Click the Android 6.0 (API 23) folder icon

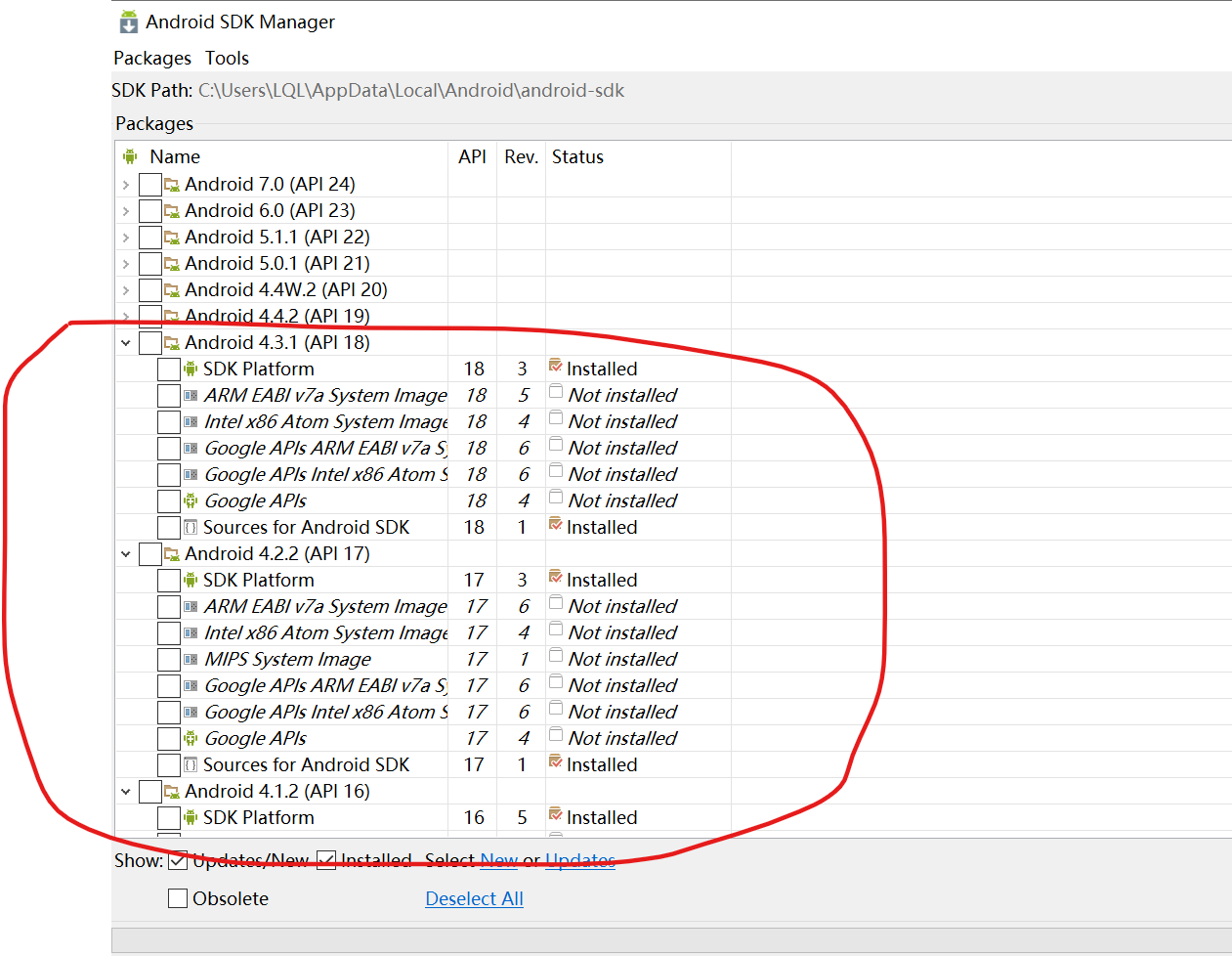click(172, 210)
